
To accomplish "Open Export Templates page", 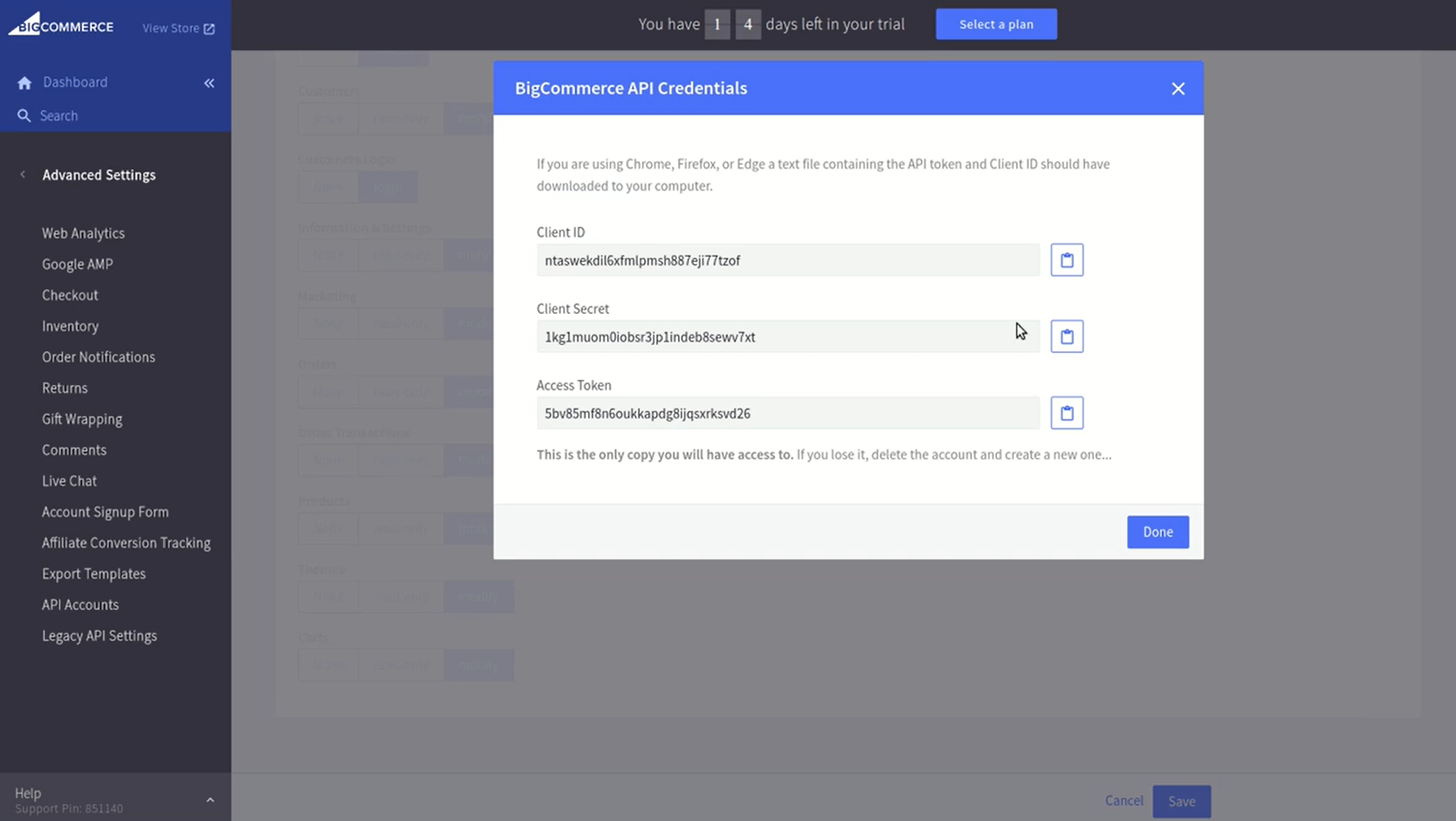I will tap(93, 574).
